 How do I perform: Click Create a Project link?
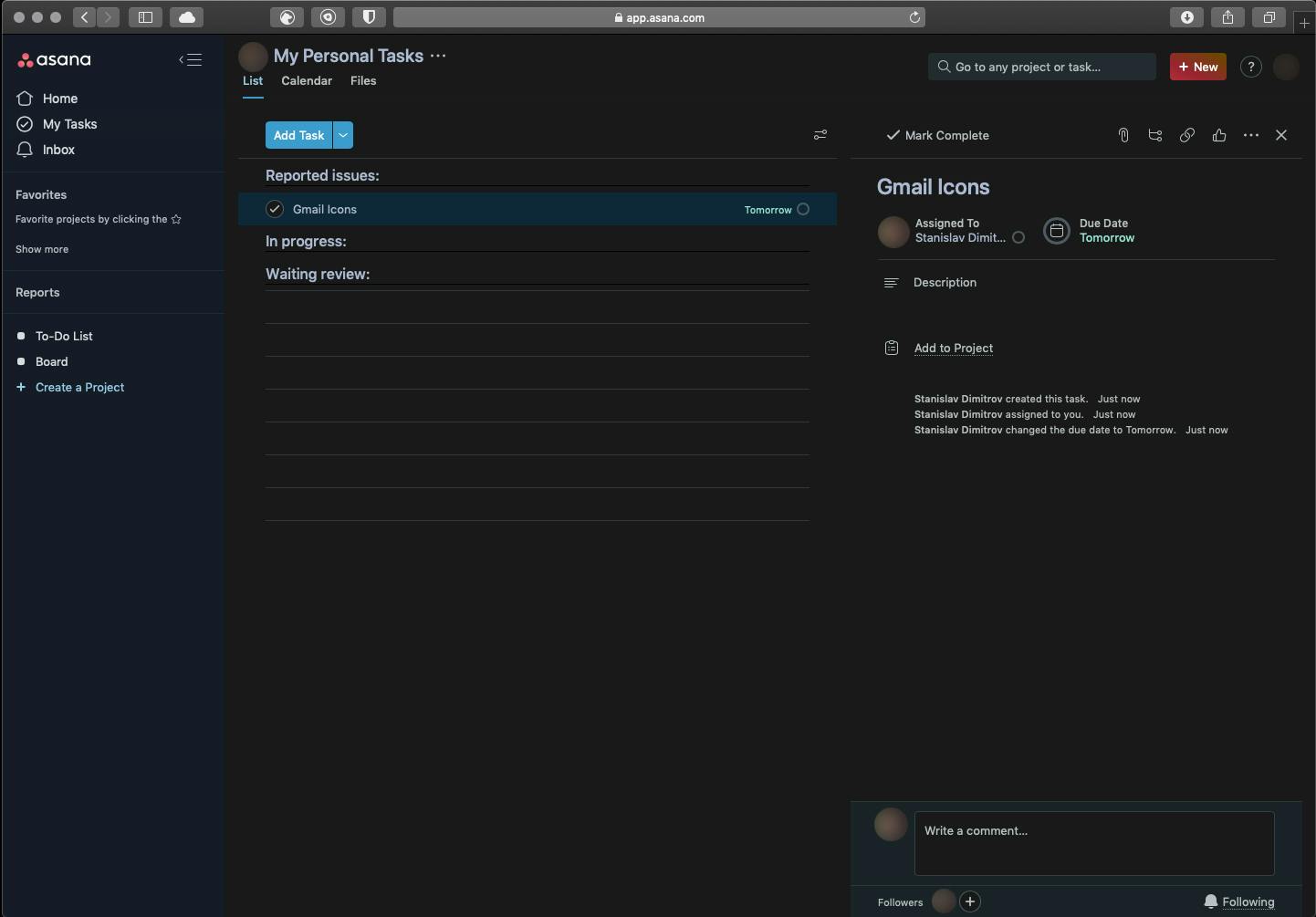(79, 387)
